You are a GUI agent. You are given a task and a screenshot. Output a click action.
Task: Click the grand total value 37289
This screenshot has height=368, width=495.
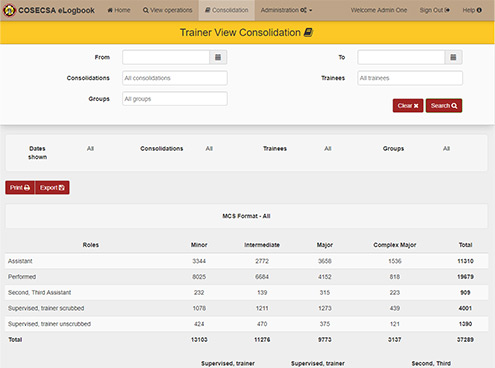click(x=465, y=340)
